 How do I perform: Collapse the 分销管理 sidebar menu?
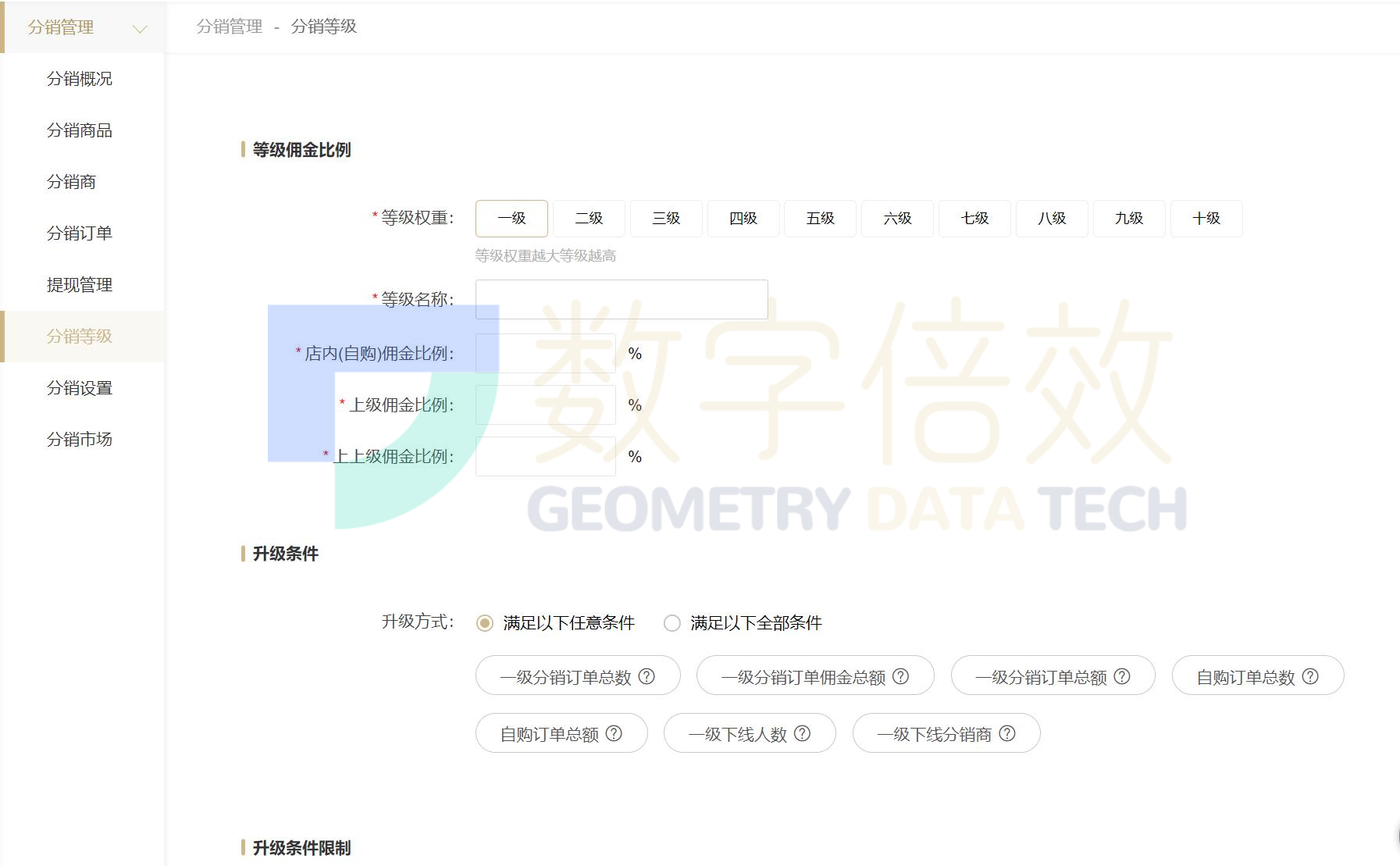pyautogui.click(x=139, y=27)
